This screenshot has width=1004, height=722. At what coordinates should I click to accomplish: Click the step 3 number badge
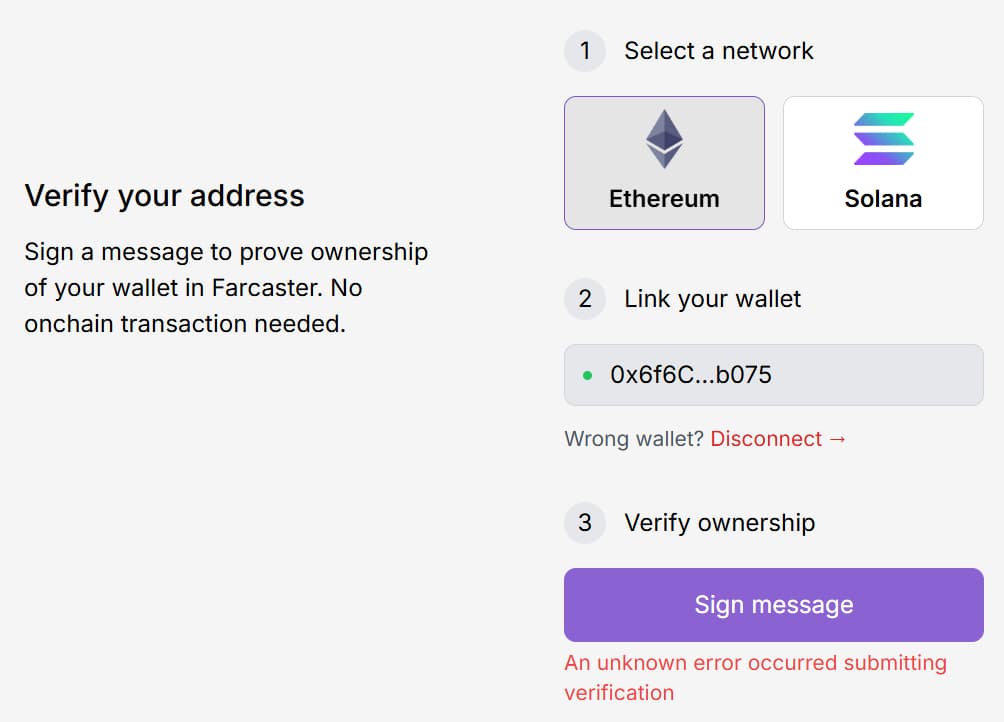click(x=585, y=523)
